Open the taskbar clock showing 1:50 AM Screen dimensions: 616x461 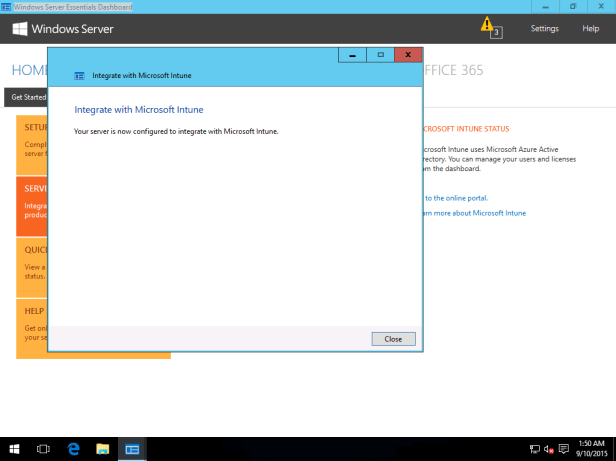coord(591,449)
